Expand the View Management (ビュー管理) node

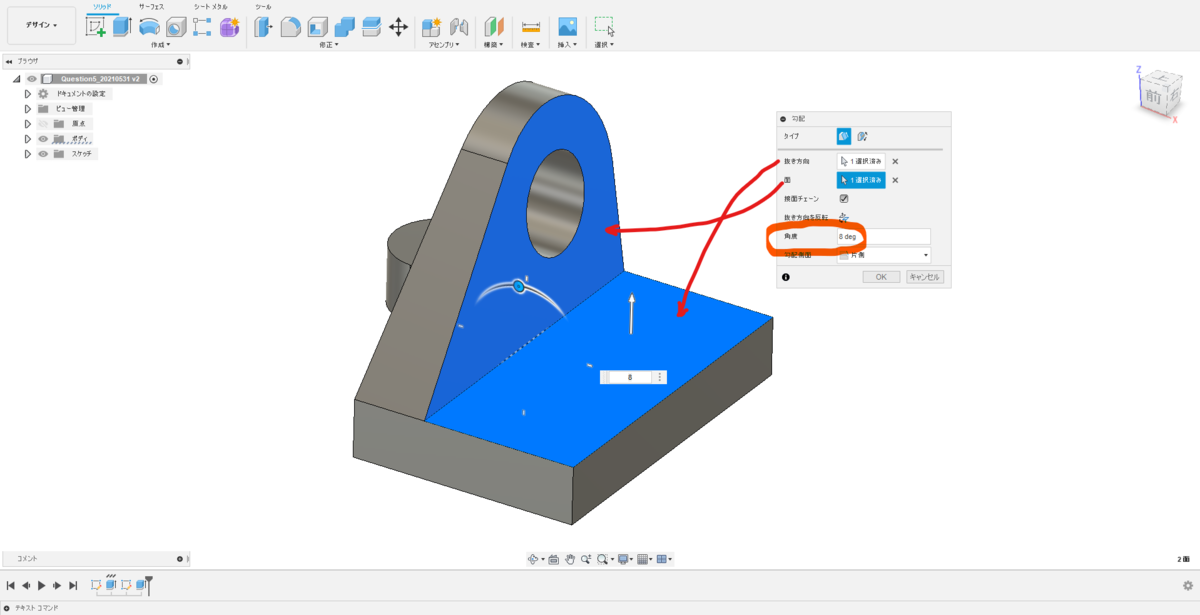tap(28, 108)
